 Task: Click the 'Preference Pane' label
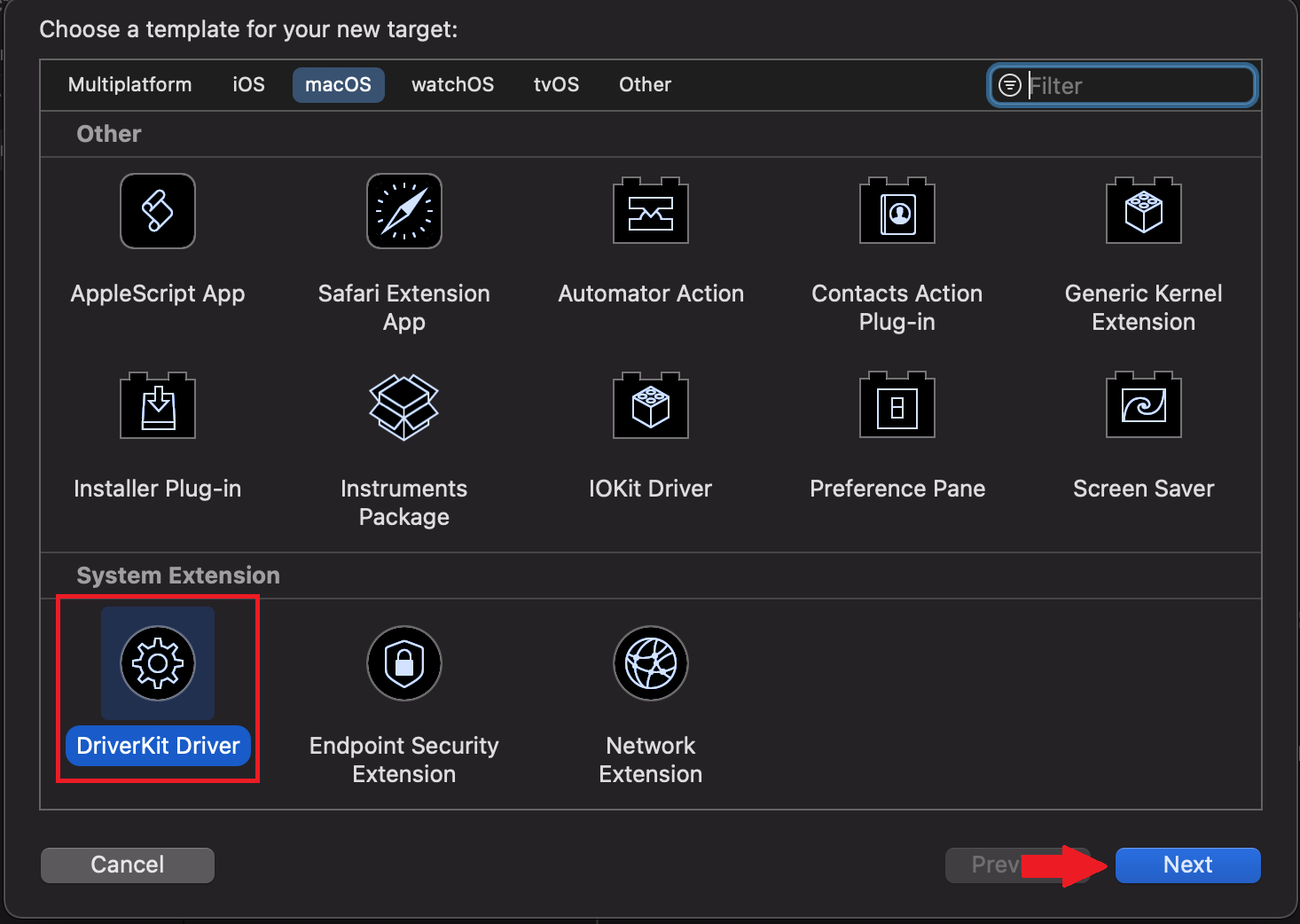pyautogui.click(x=897, y=489)
